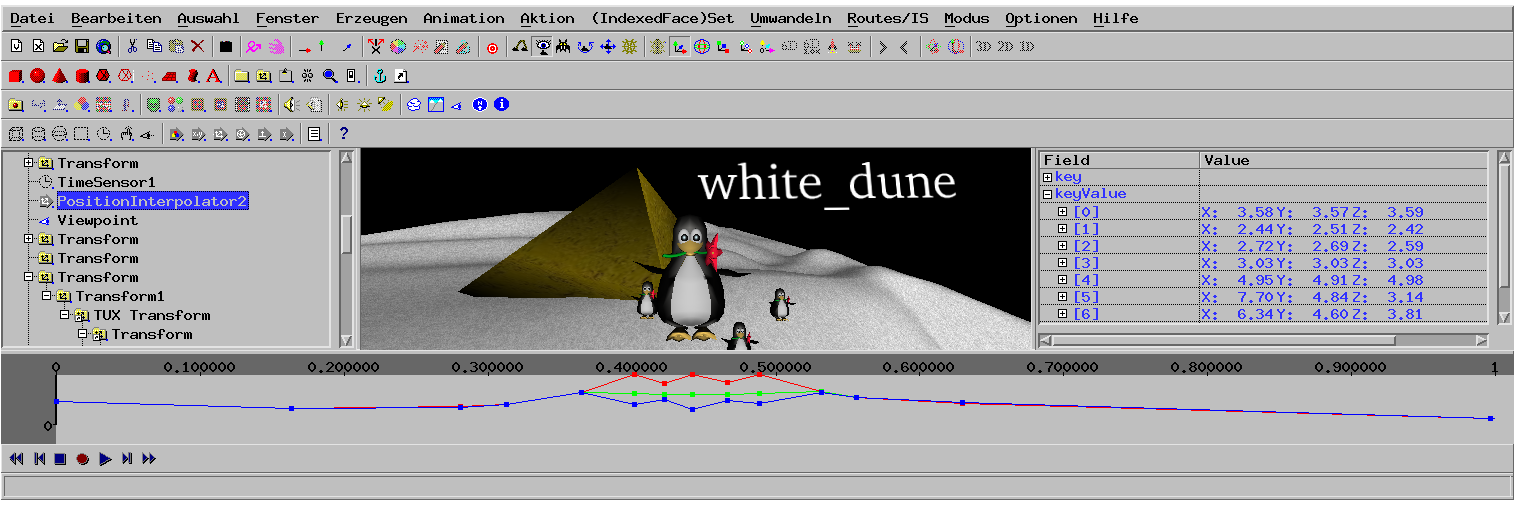The width and height of the screenshot is (1515, 505).
Task: Open help with the question mark icon
Action: 343,133
